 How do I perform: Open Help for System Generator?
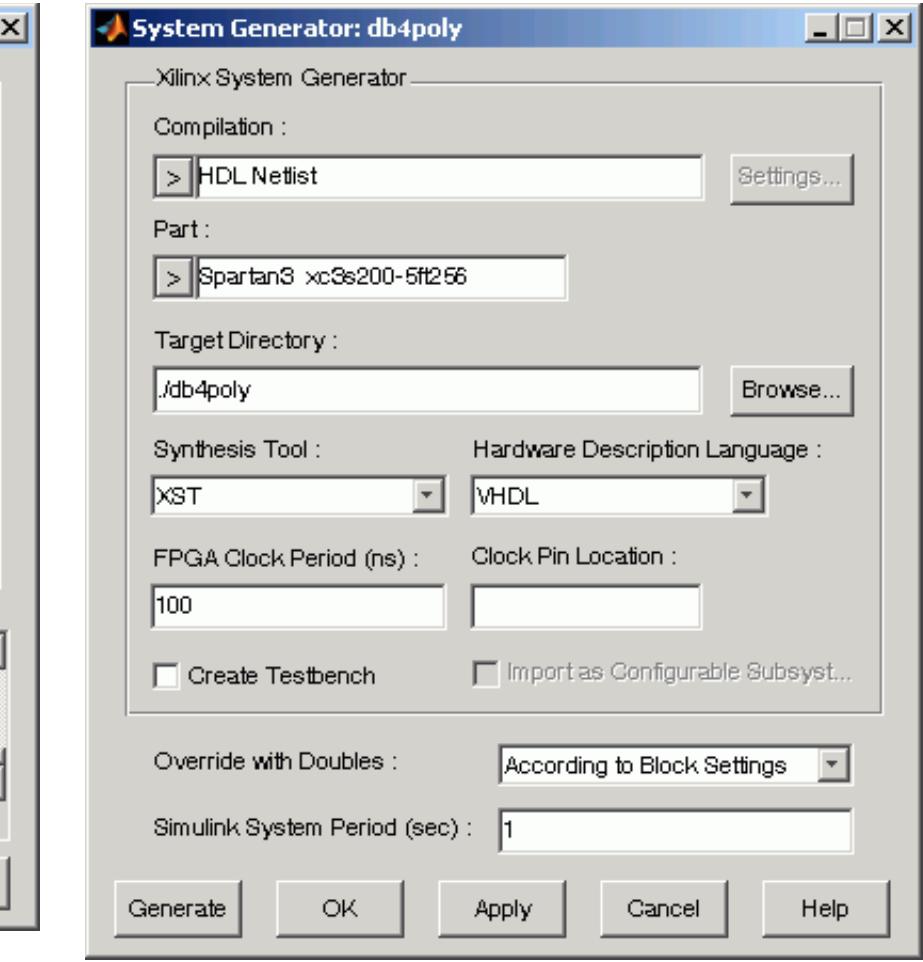point(825,909)
